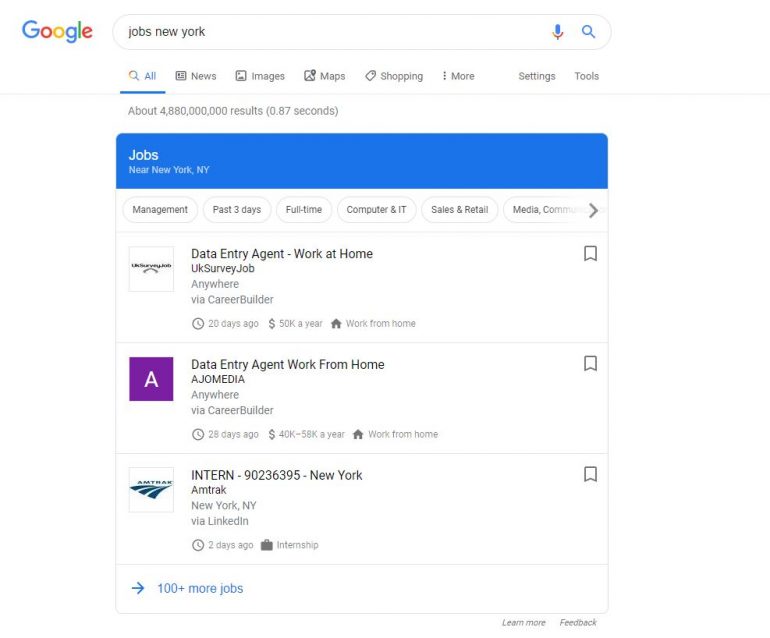Switch to the Images tab
This screenshot has height=638, width=770.
[260, 76]
